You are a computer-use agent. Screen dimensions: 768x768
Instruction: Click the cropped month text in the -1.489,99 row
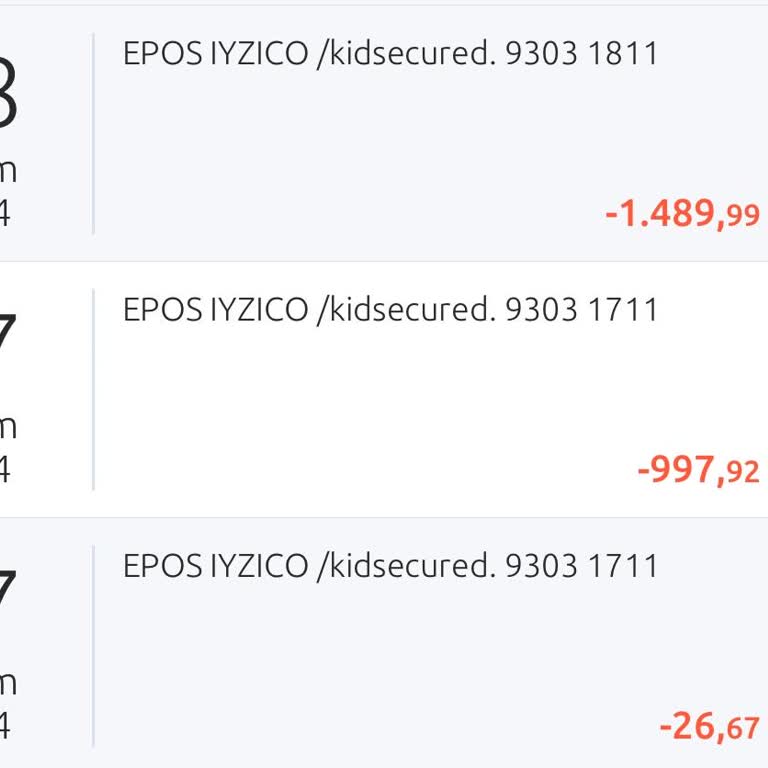point(8,171)
